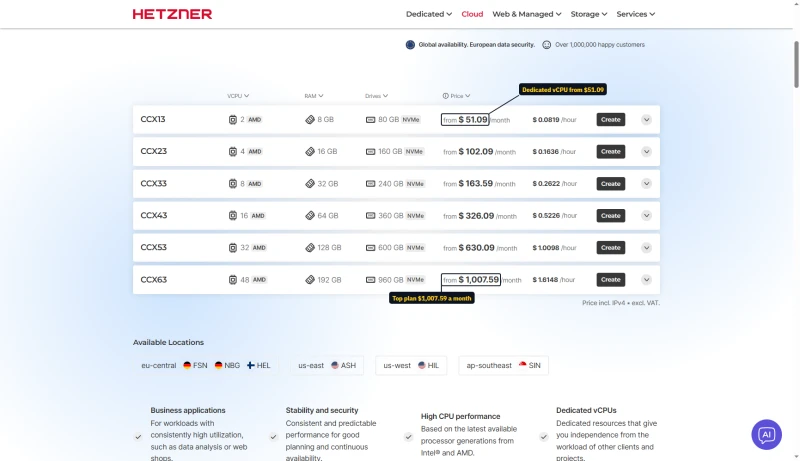Create a CCX63 server
The width and height of the screenshot is (800, 461).
point(611,279)
